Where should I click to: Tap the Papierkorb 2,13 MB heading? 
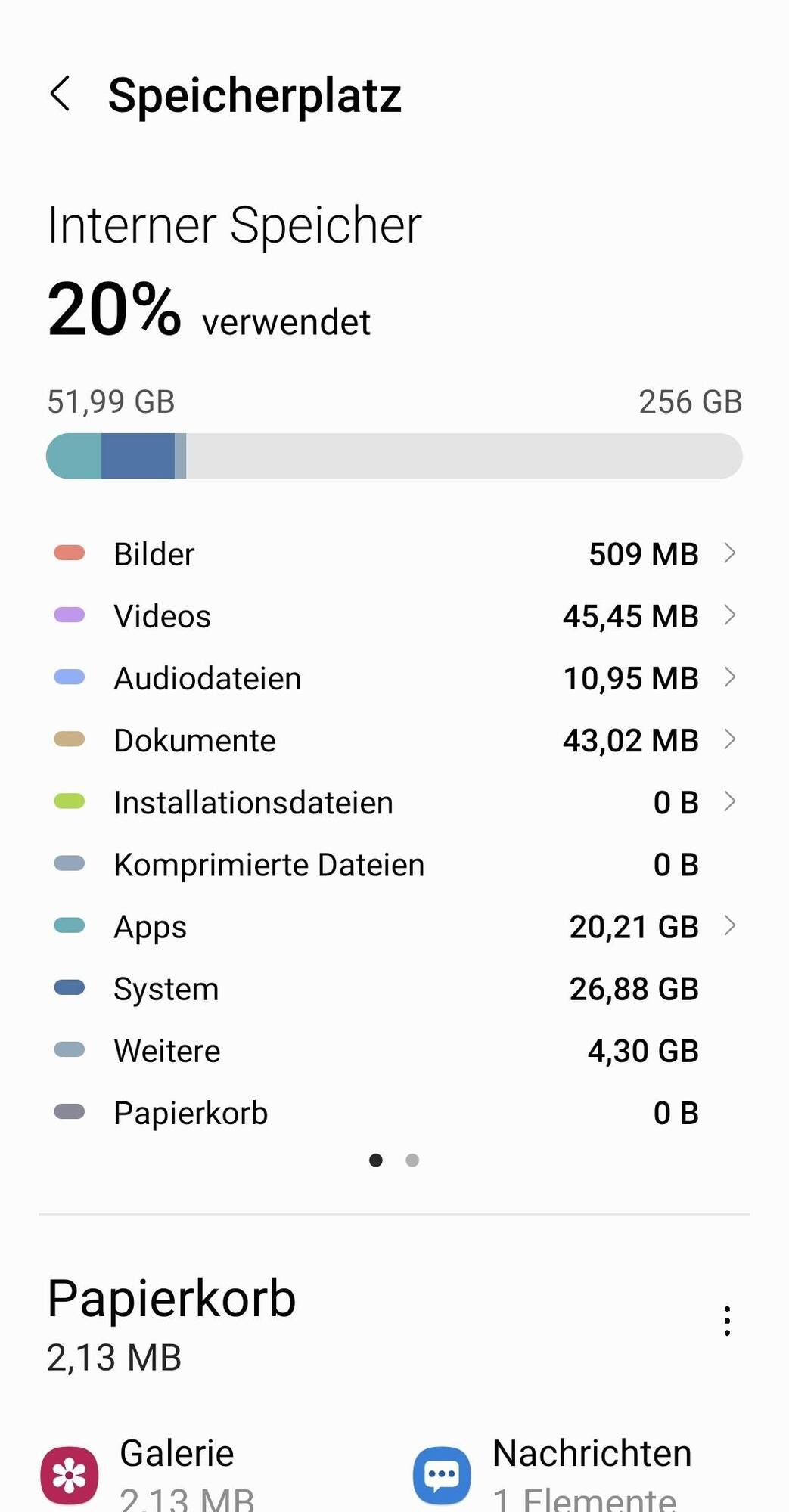(x=171, y=1325)
